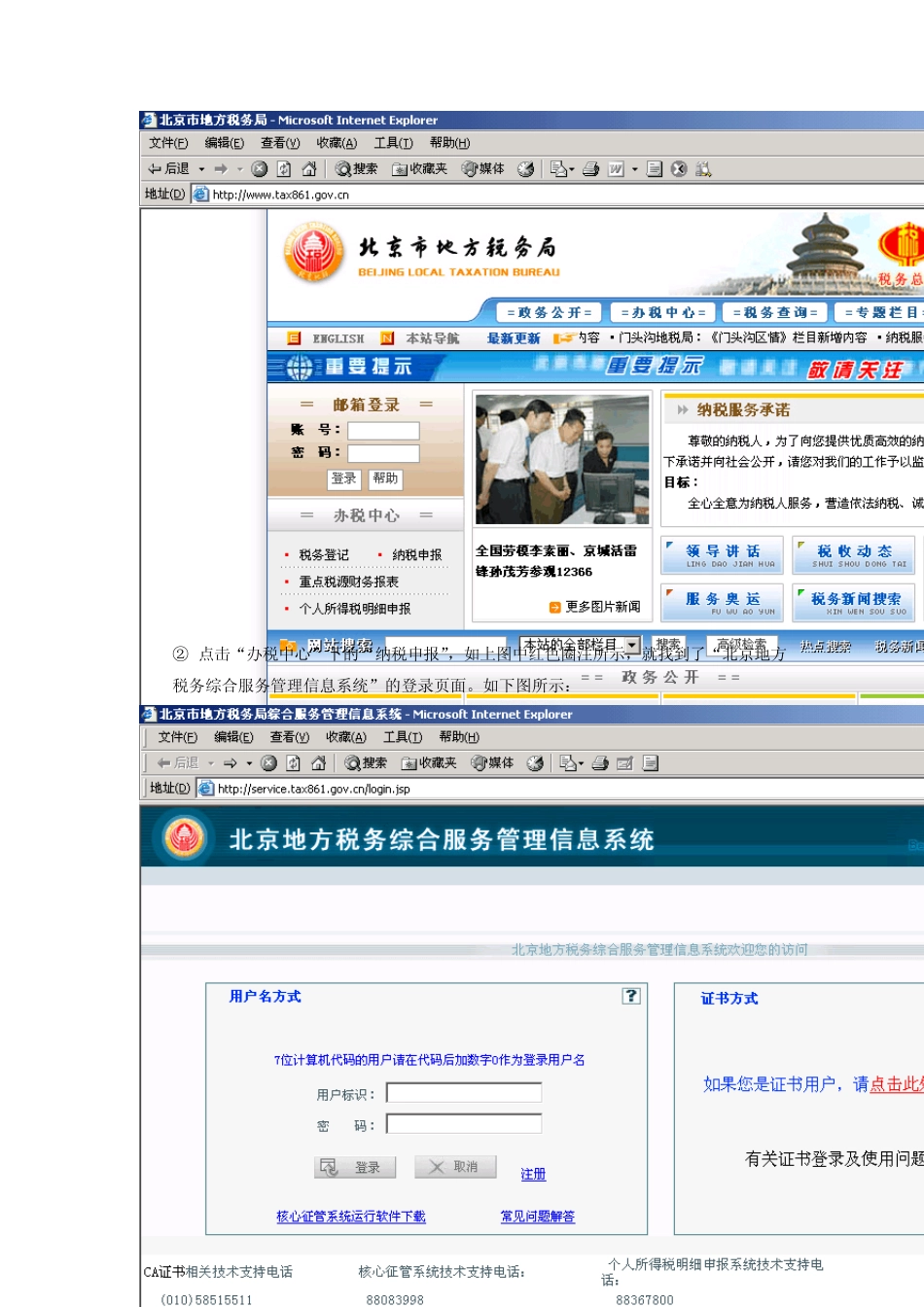Switch to 税务查询 tab on tax bureau site

point(775,312)
